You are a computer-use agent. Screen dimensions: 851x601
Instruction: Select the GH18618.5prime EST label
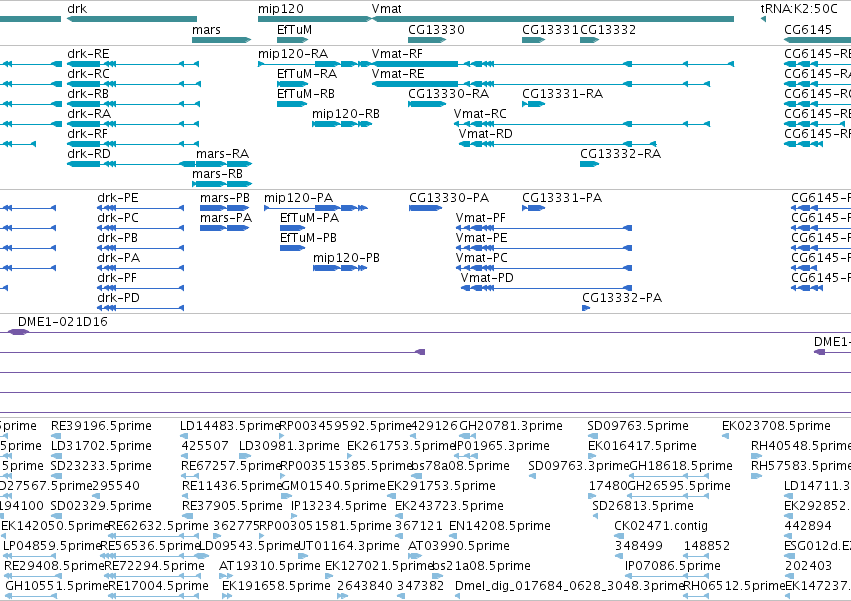pyautogui.click(x=681, y=466)
